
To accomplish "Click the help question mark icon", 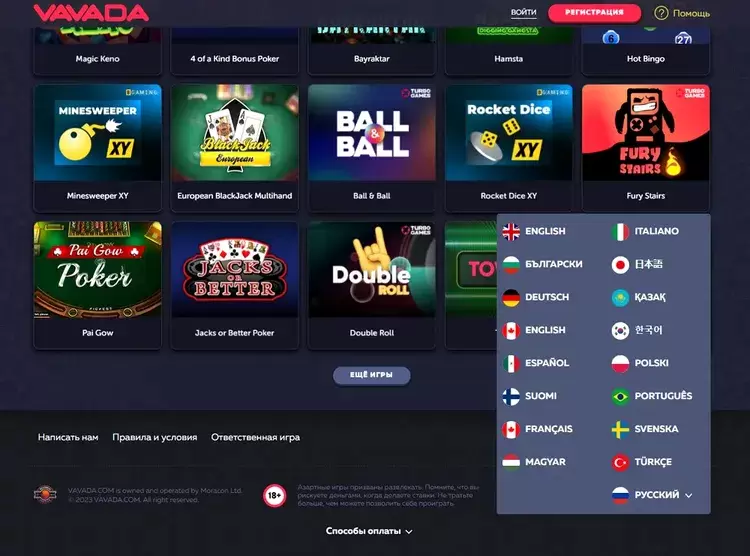I will coord(661,13).
